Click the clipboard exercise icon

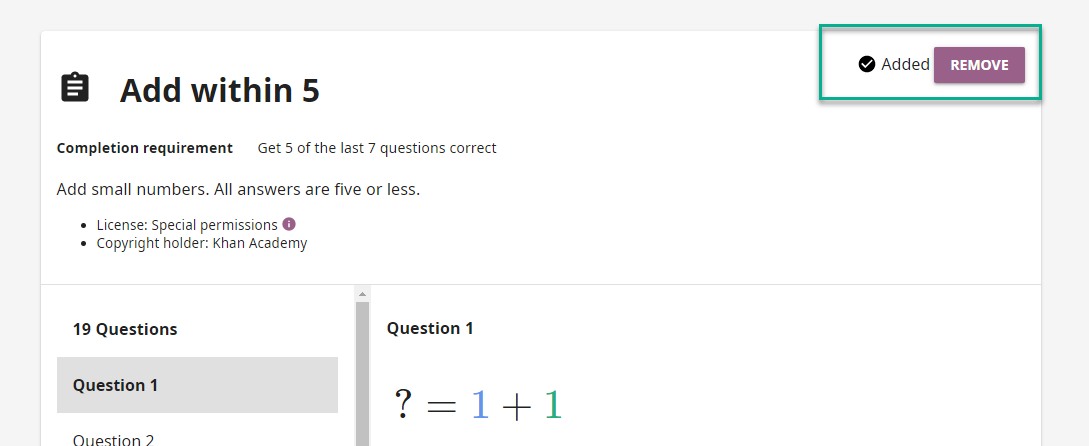75,88
